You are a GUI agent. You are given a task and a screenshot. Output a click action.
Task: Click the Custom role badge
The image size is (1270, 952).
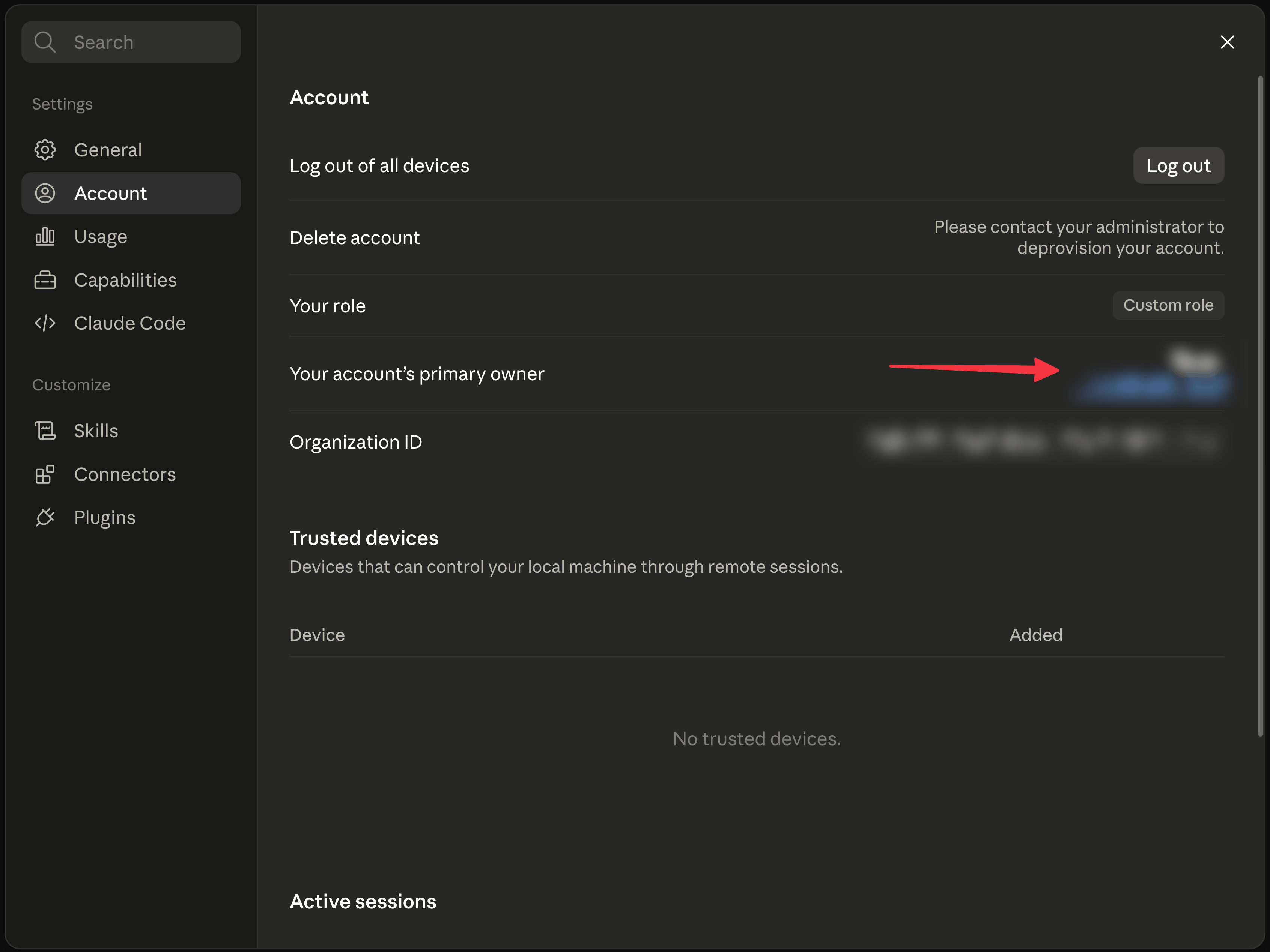coord(1168,305)
